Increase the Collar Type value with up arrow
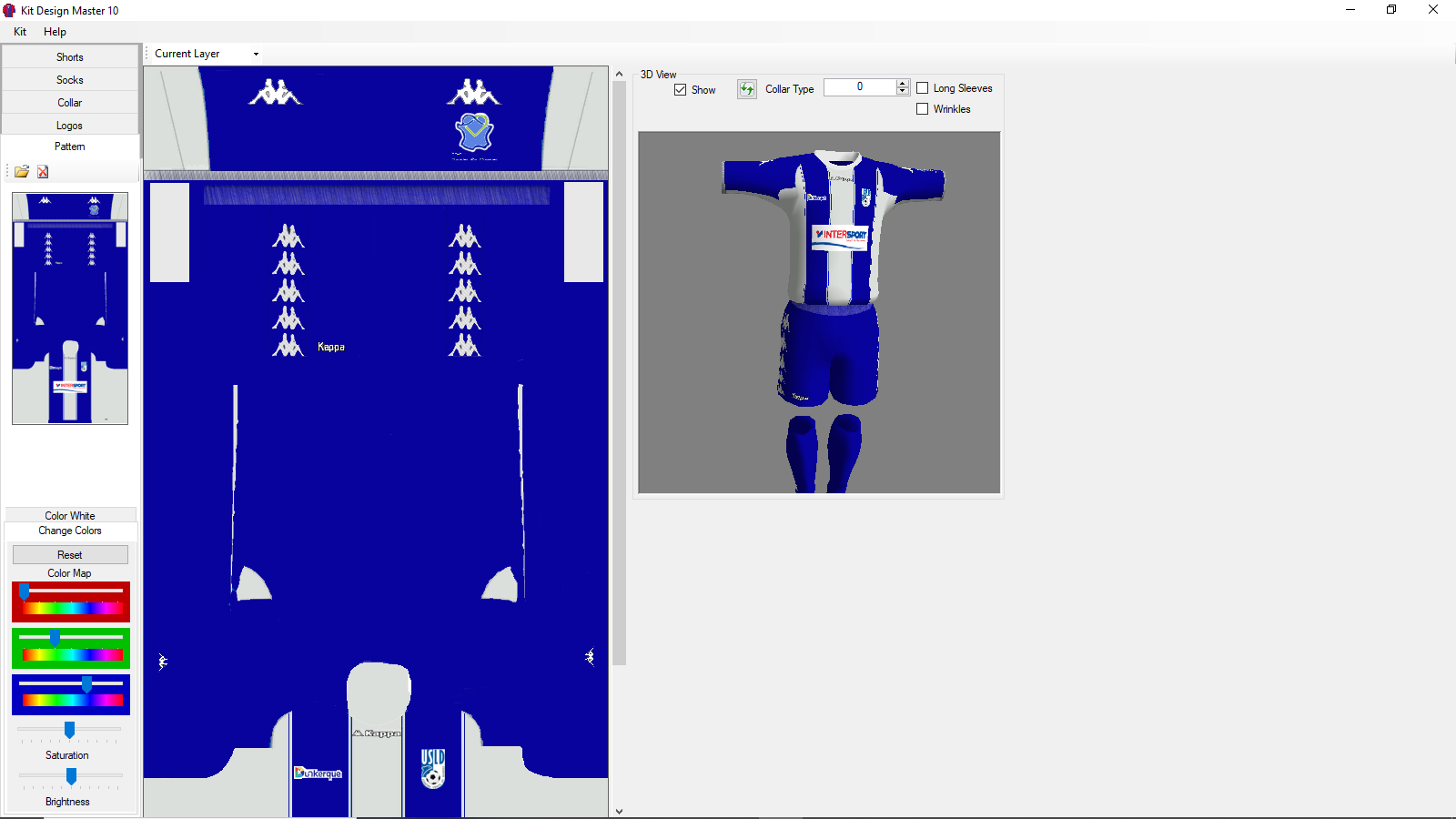Screen dimensions: 1456x819 (903, 83)
